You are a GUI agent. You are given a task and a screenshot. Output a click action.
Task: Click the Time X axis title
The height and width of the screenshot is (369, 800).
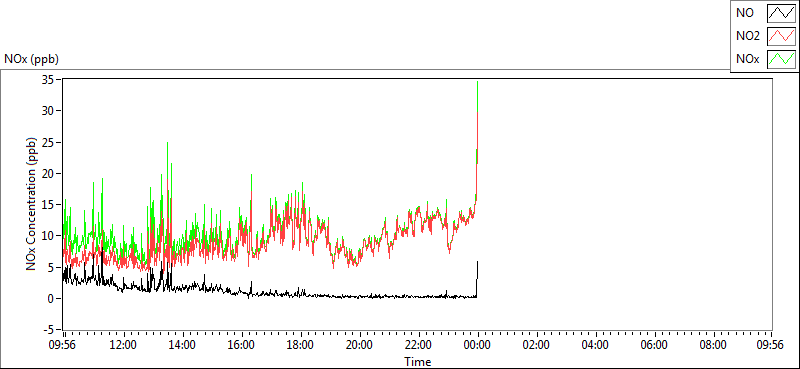click(x=418, y=362)
